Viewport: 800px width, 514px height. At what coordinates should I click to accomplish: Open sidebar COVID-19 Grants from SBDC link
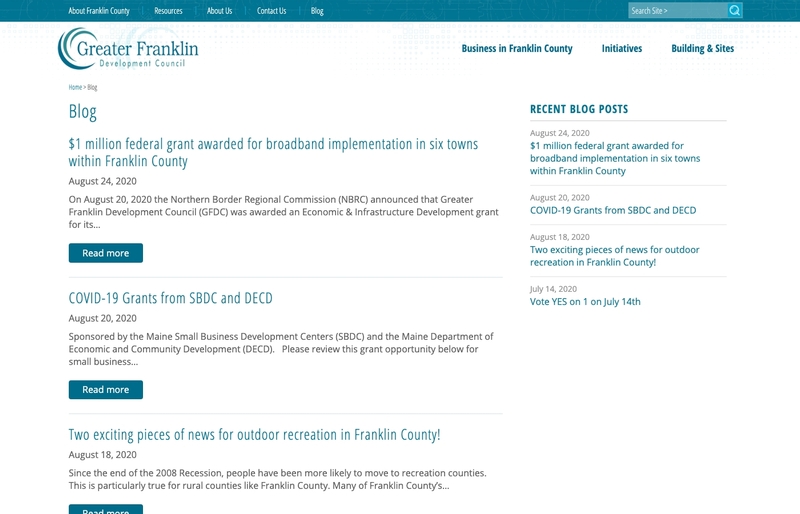tap(613, 210)
